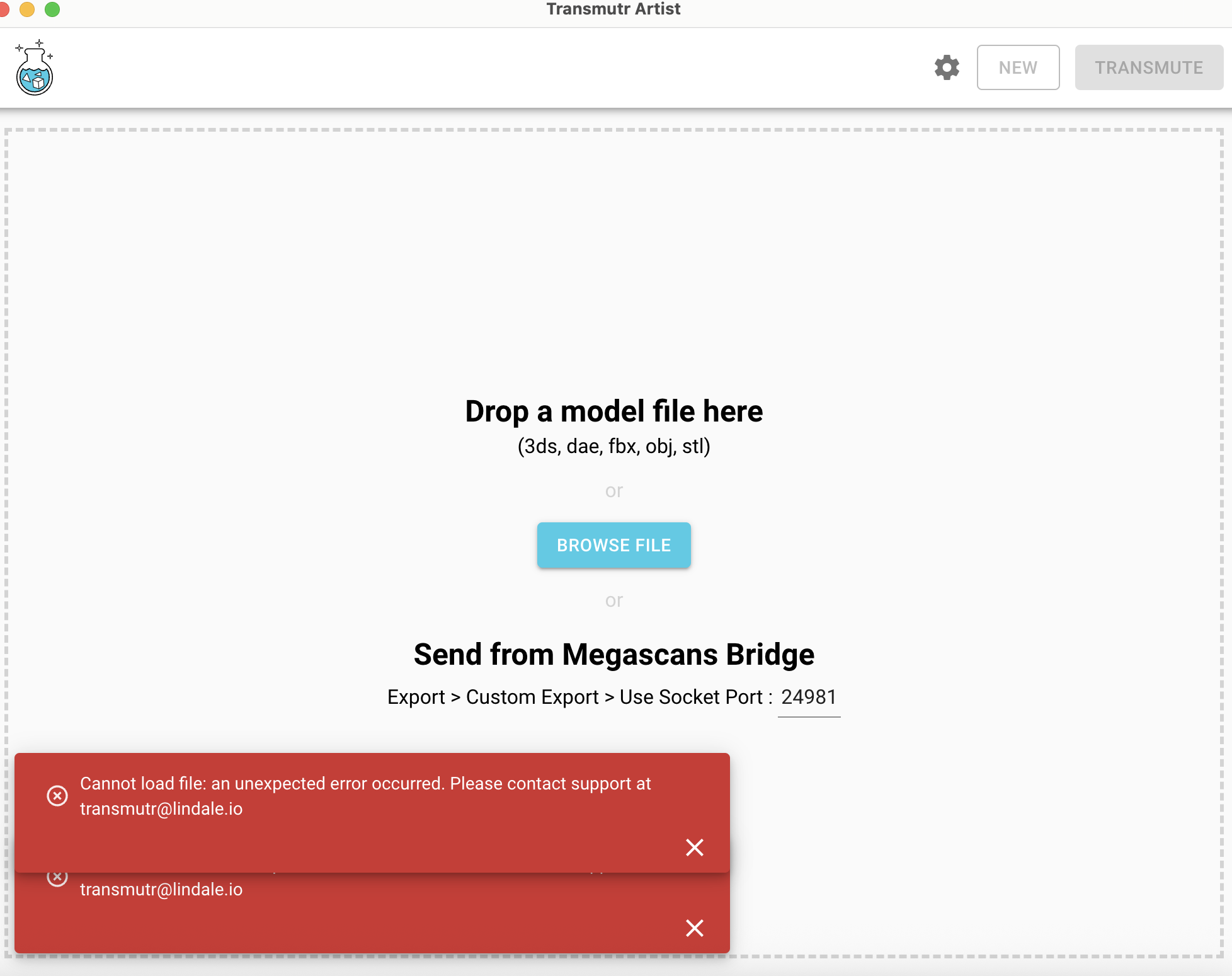Minimize window with yellow button

27,9
